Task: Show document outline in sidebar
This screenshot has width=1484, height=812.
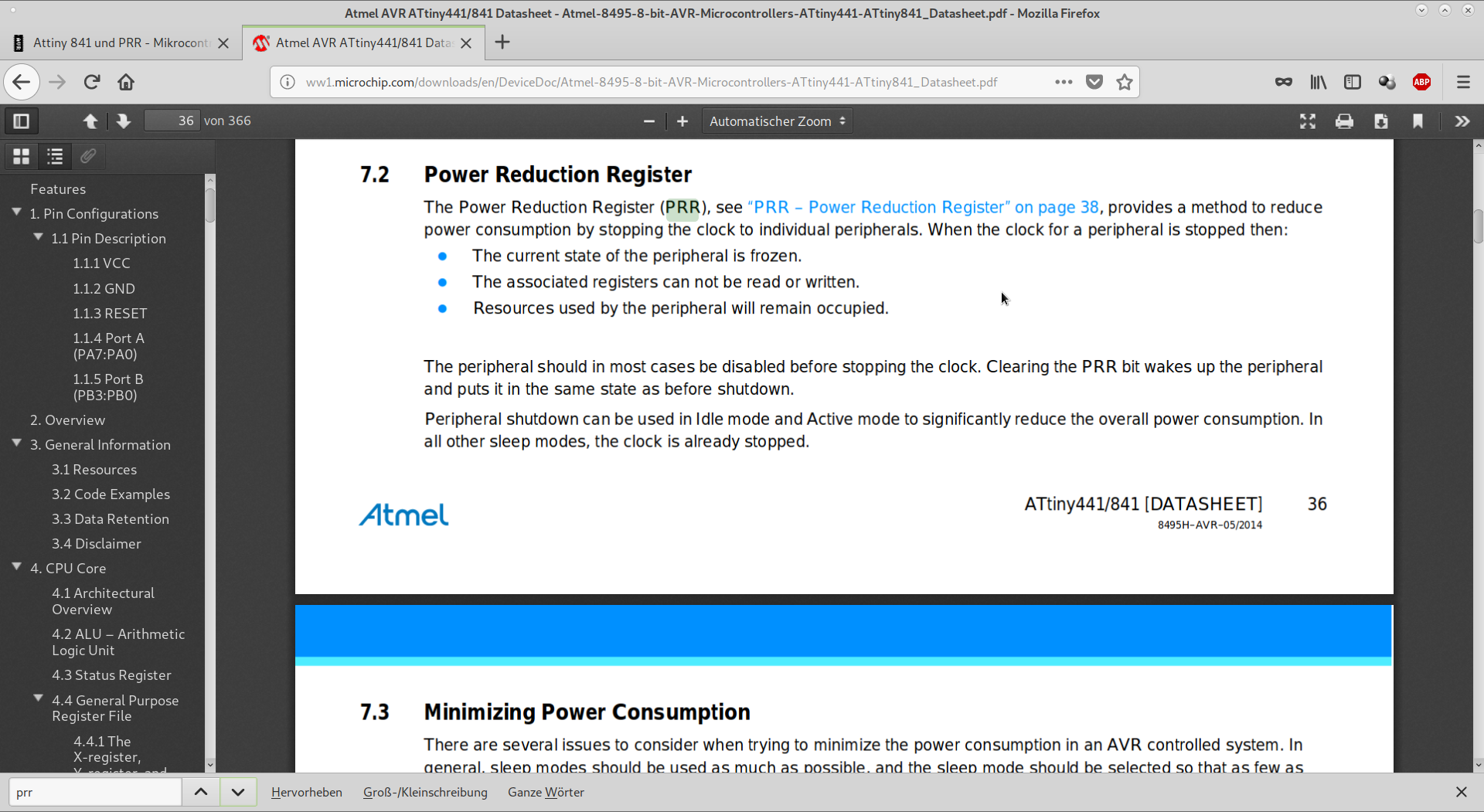Action: pos(55,157)
